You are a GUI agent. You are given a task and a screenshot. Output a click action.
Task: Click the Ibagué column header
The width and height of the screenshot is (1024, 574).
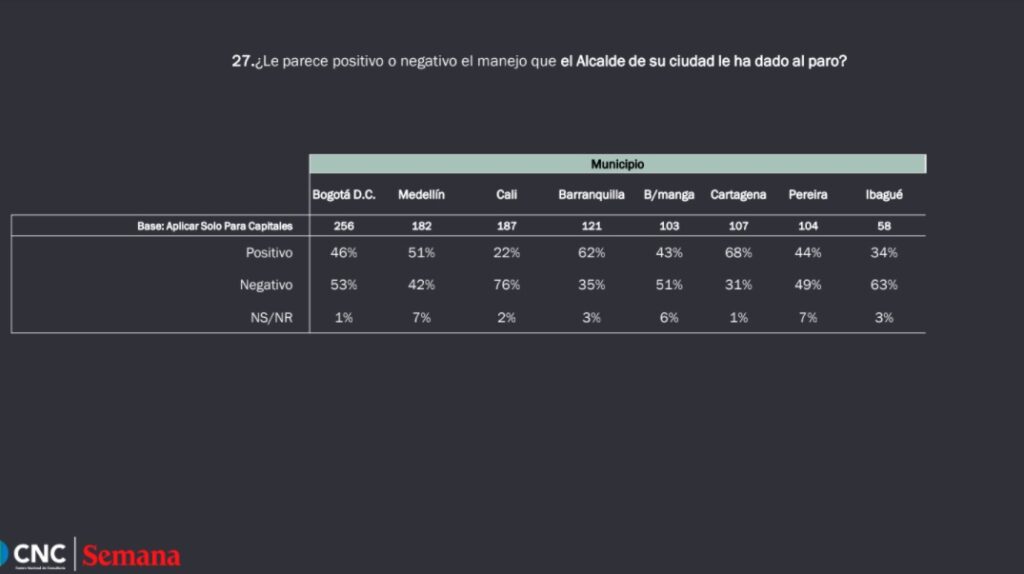click(884, 195)
